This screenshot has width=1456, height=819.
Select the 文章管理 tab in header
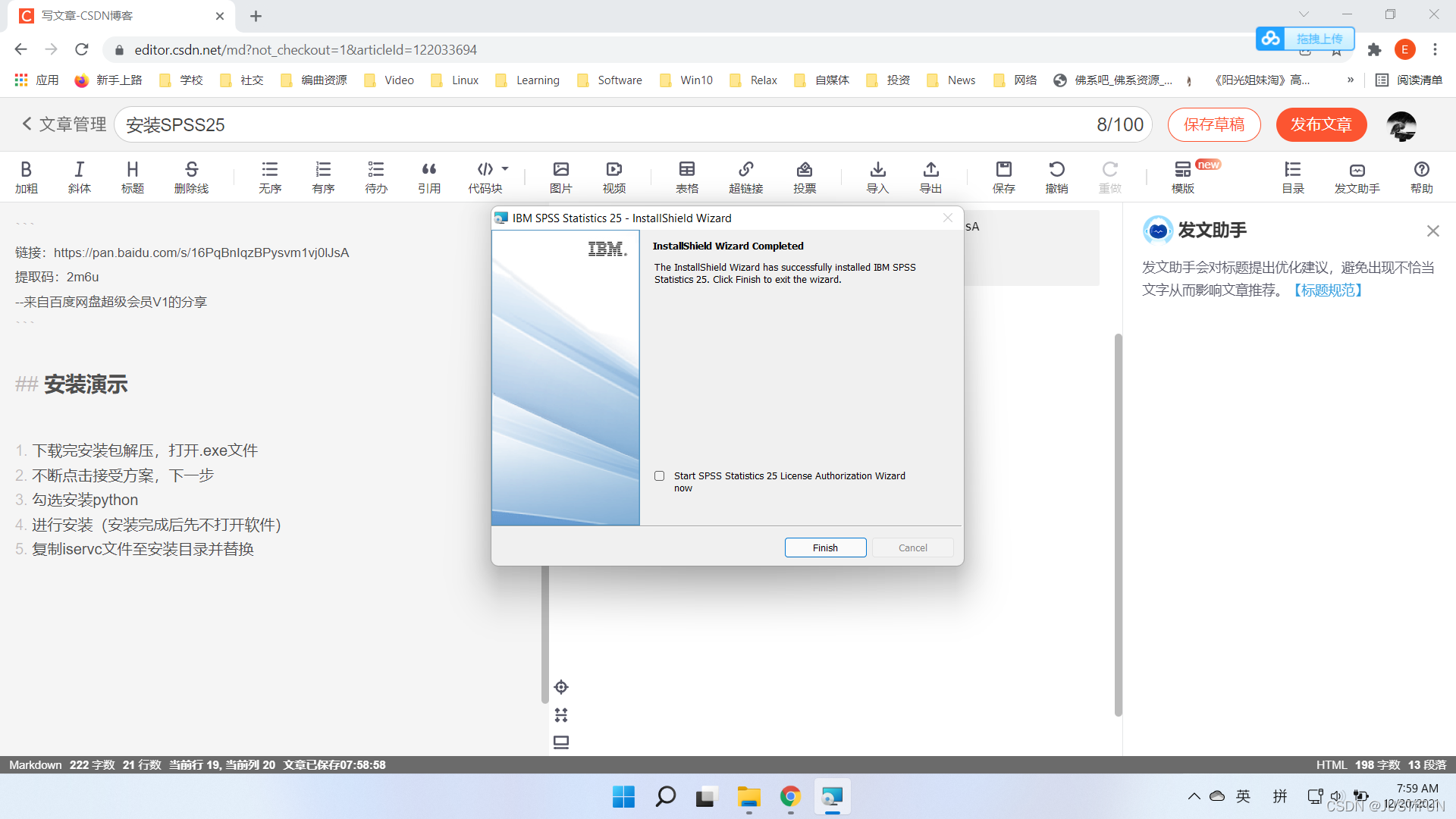(63, 124)
